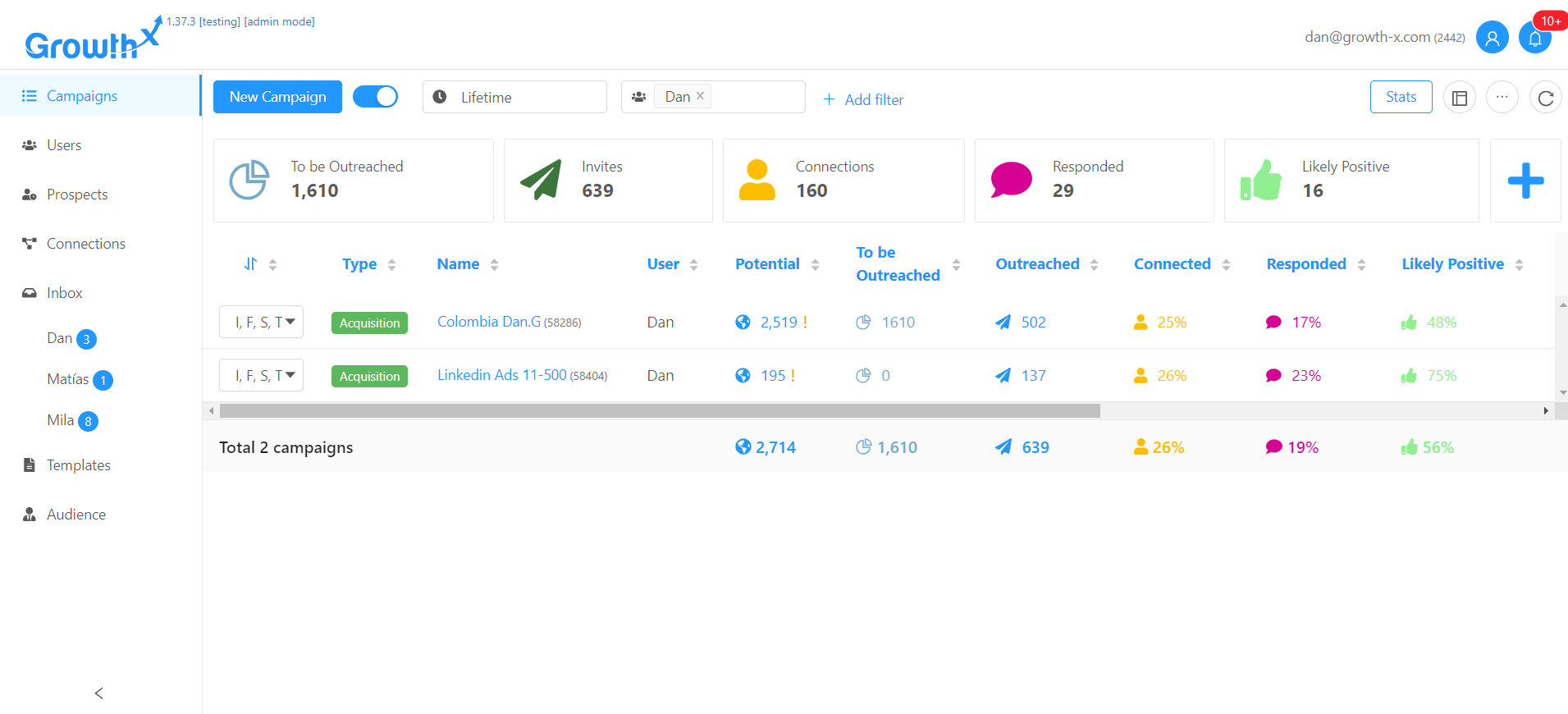The height and width of the screenshot is (714, 1568).
Task: Click plane icon next to 502
Action: pos(1003,323)
